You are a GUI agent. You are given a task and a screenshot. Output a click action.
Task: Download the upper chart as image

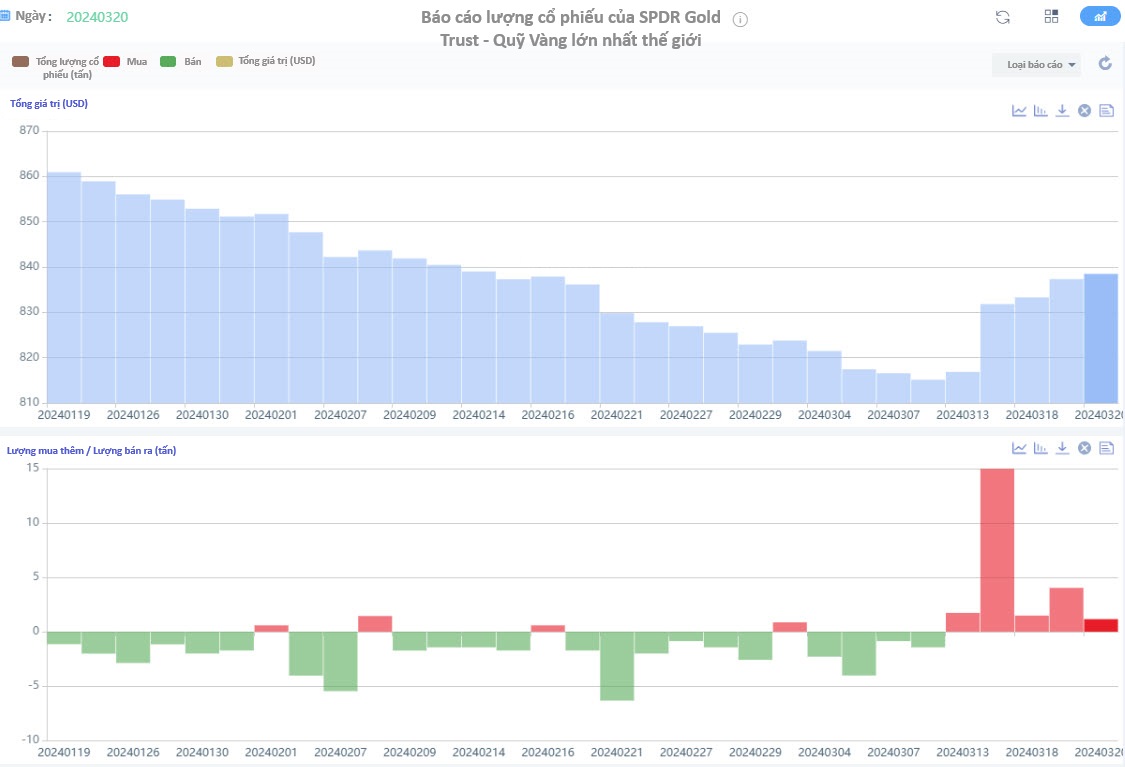[x=1063, y=110]
